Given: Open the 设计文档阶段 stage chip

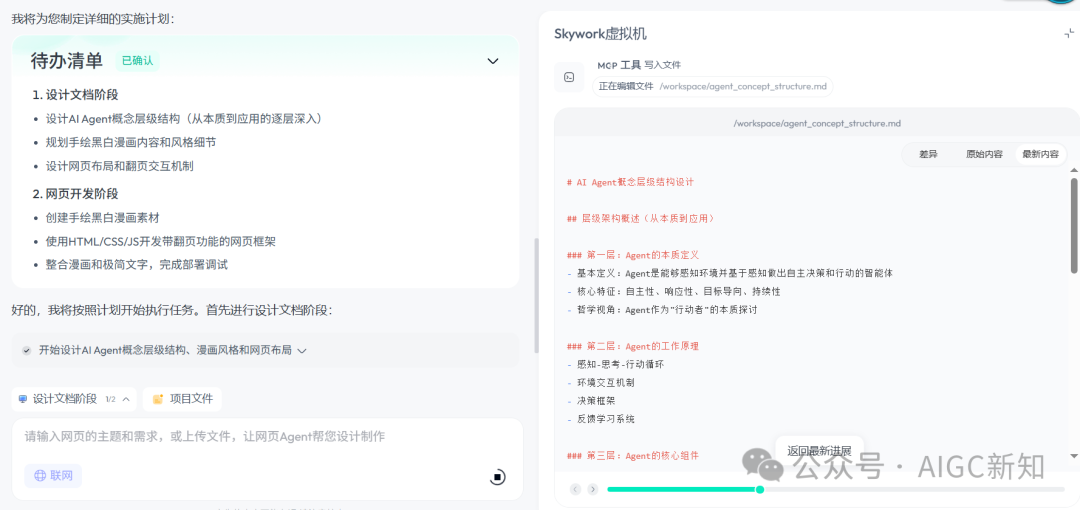Looking at the screenshot, I should 74,399.
